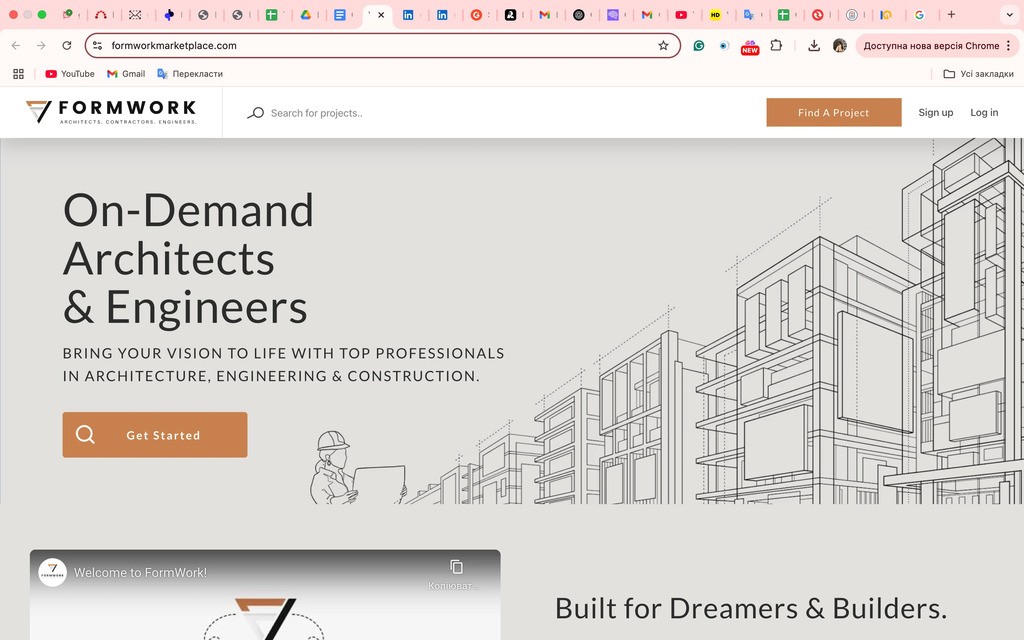Screen dimensions: 1024x640
Task: Bookmark this page with the star icon
Action: (x=663, y=46)
